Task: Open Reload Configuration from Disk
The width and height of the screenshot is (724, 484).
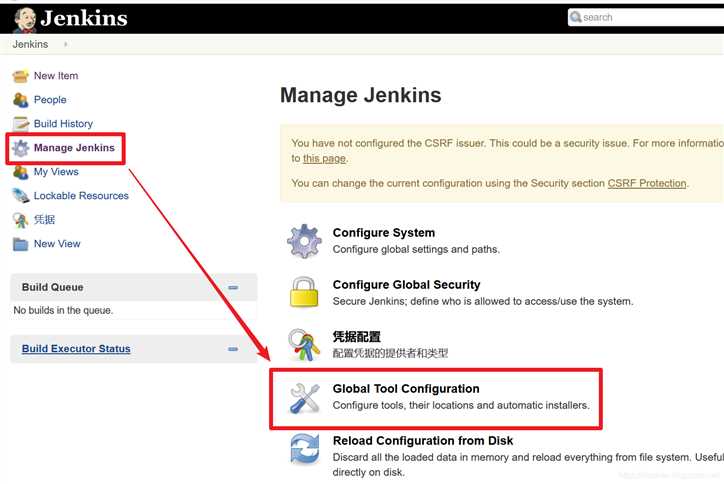Action: pyautogui.click(x=423, y=441)
